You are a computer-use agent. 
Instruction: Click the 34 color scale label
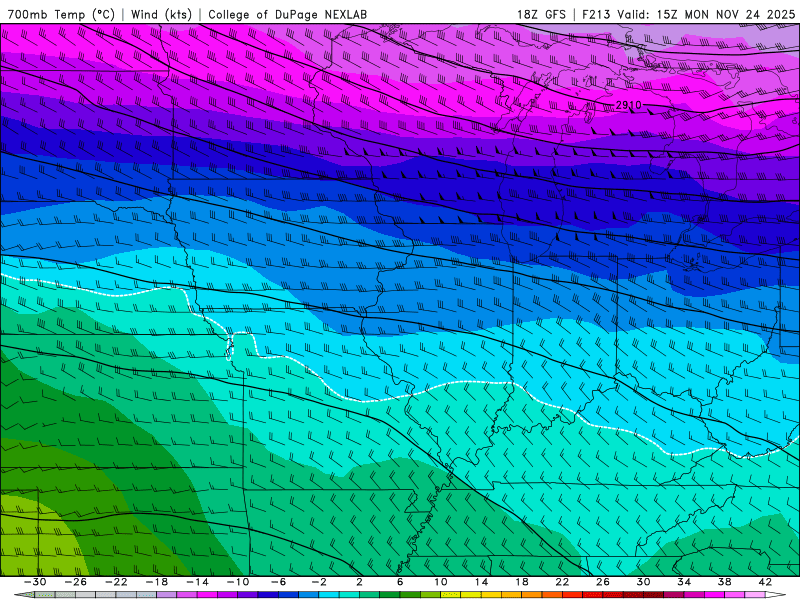tap(684, 582)
